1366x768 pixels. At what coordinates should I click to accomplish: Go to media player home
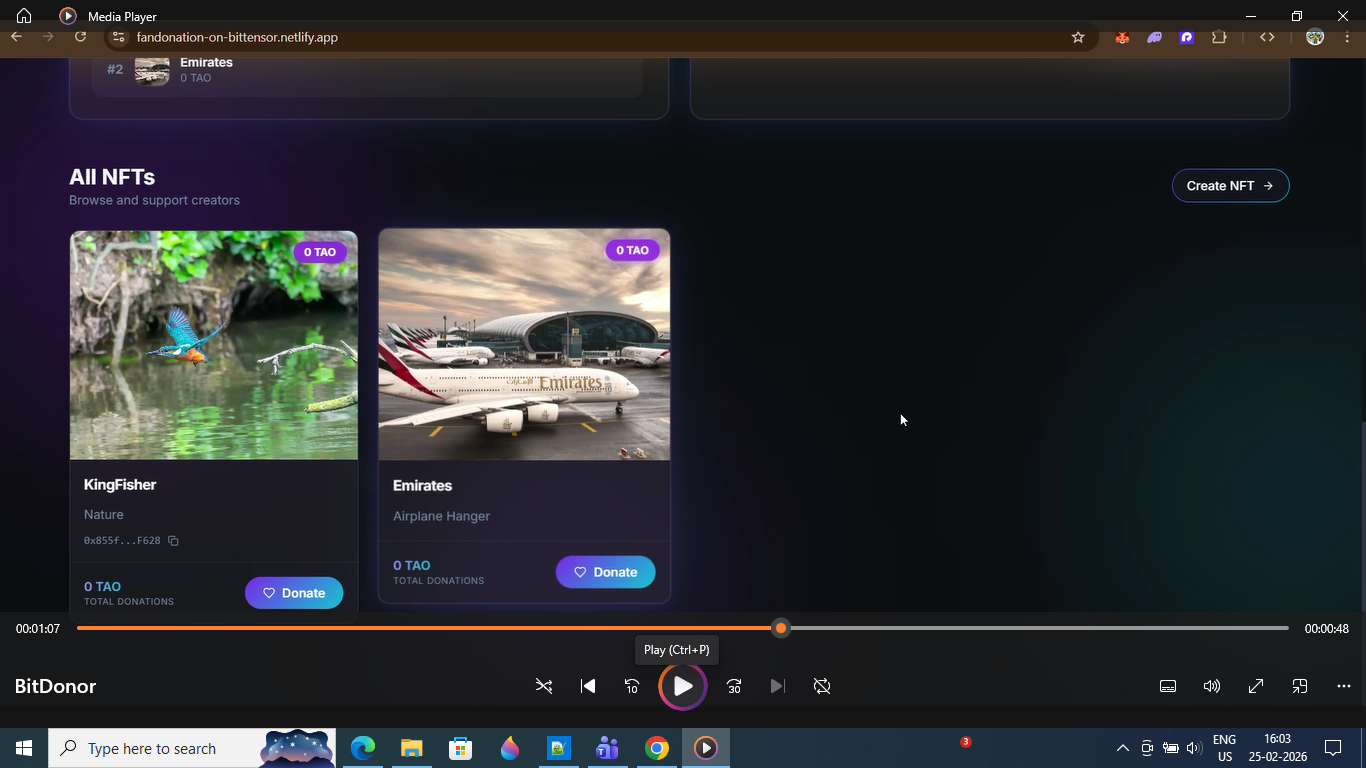click(x=24, y=16)
